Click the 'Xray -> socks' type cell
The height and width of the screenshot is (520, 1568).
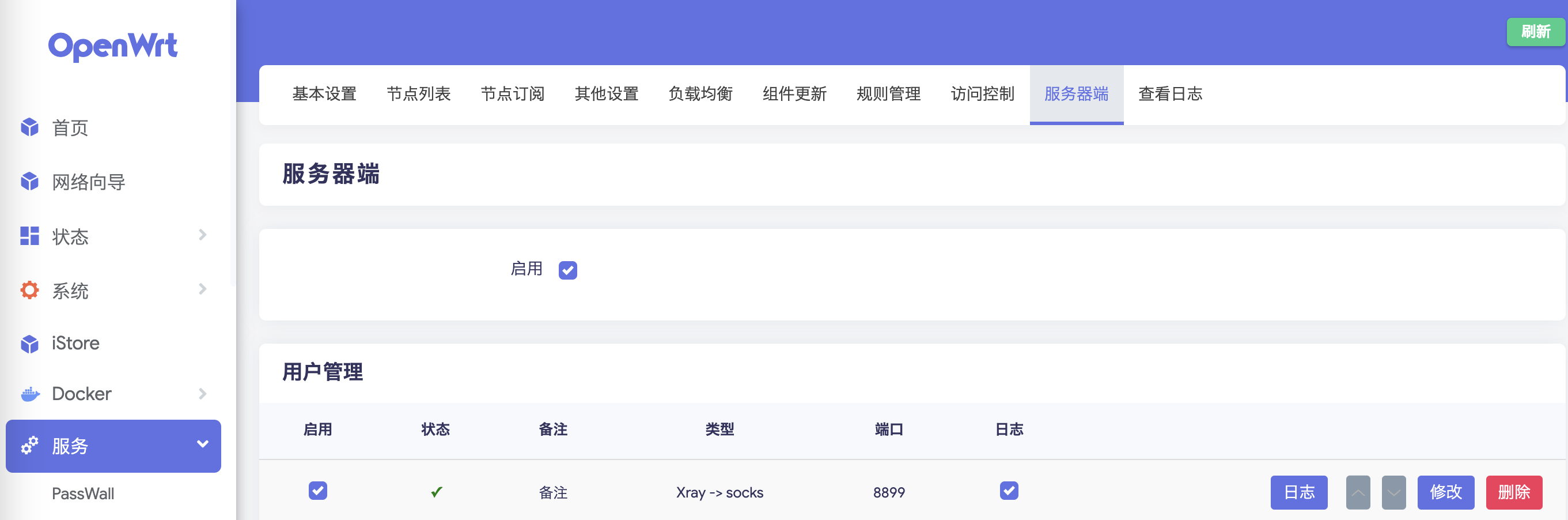tap(719, 492)
